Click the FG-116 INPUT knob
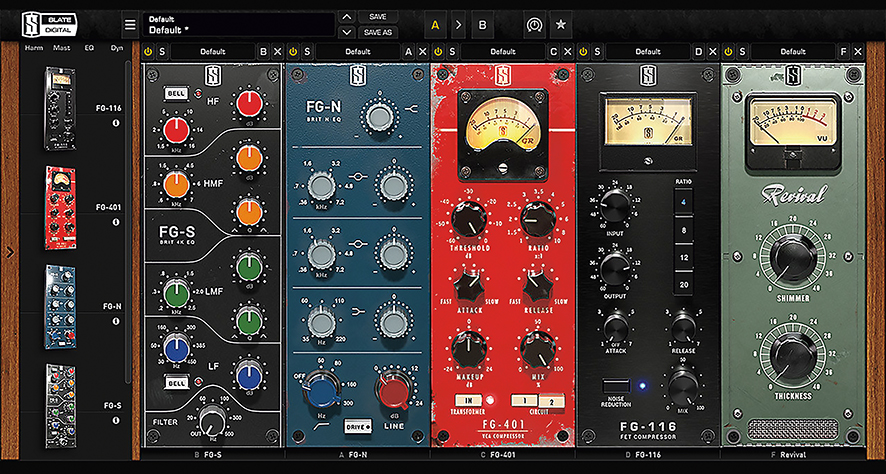The width and height of the screenshot is (886, 474). (615, 206)
